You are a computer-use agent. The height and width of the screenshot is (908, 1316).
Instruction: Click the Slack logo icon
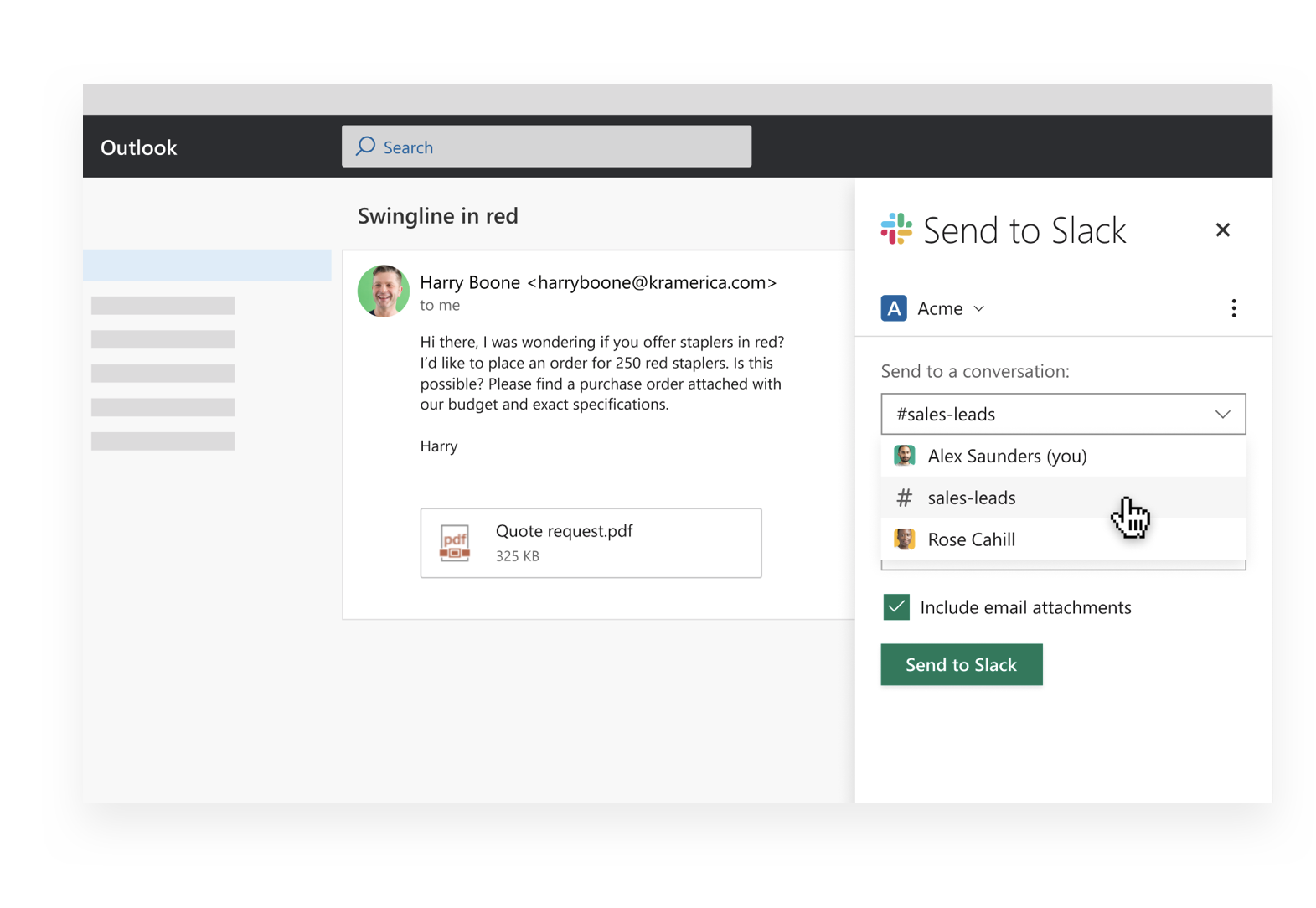[895, 229]
